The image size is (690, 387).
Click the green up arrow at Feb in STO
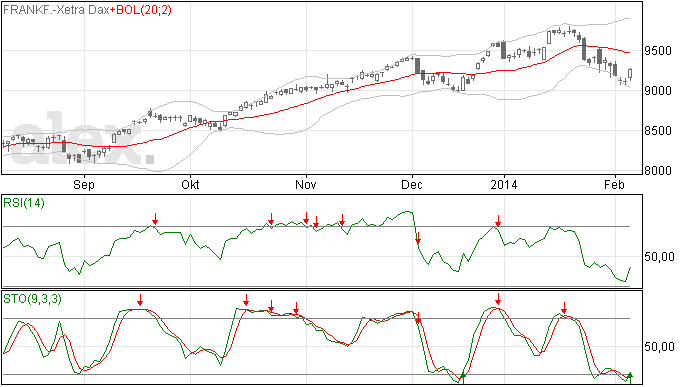pos(630,376)
